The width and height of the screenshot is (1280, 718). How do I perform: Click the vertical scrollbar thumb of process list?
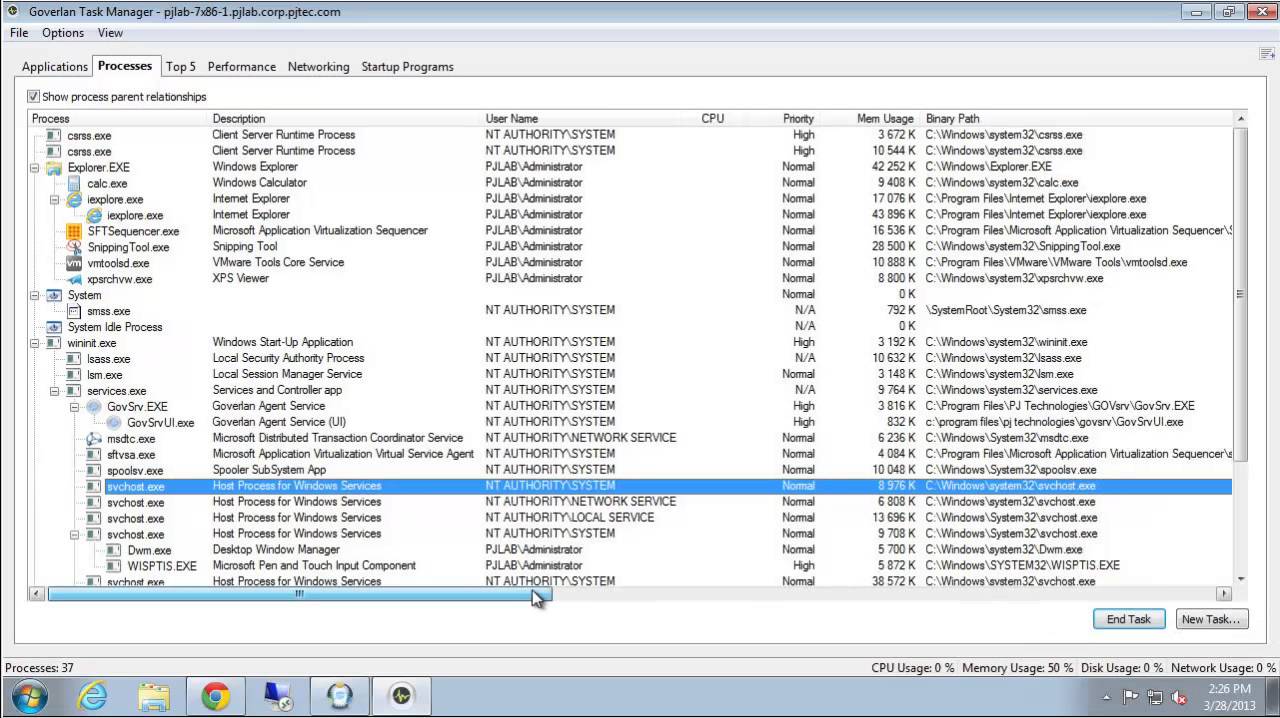point(1241,294)
